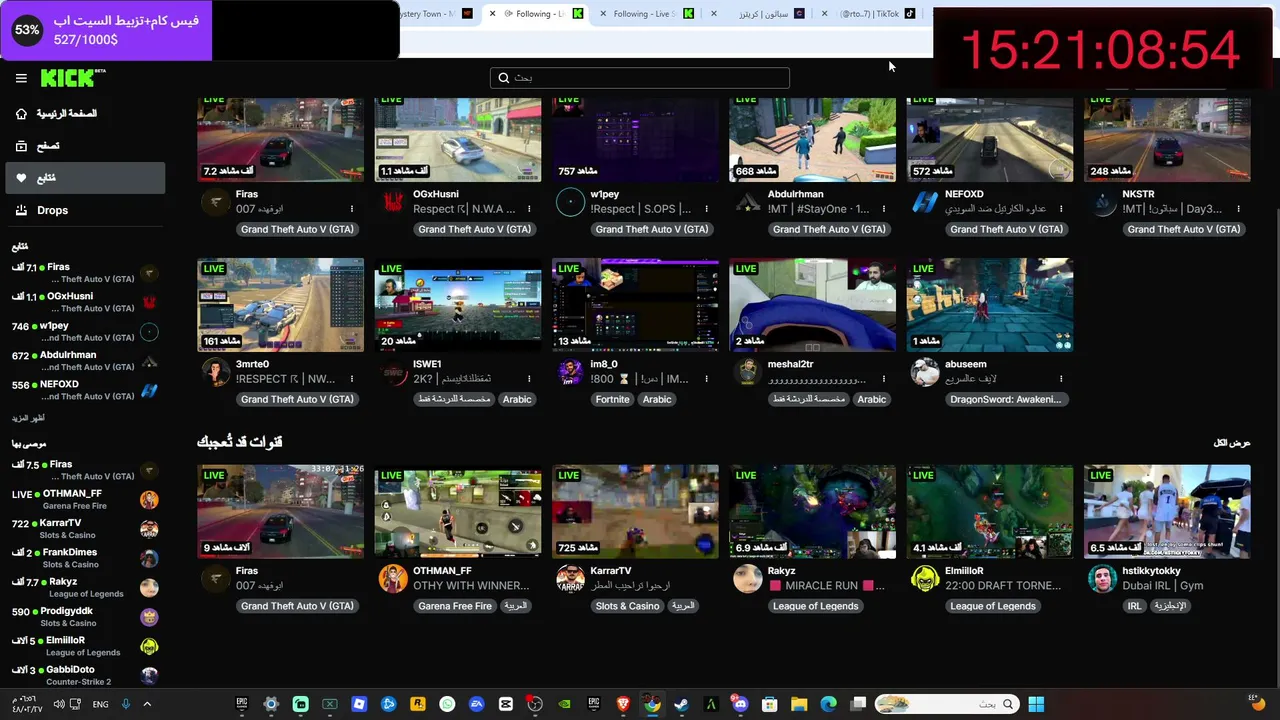Click meshal2tr's channel avatar
The height and width of the screenshot is (720, 1280).
tap(747, 373)
